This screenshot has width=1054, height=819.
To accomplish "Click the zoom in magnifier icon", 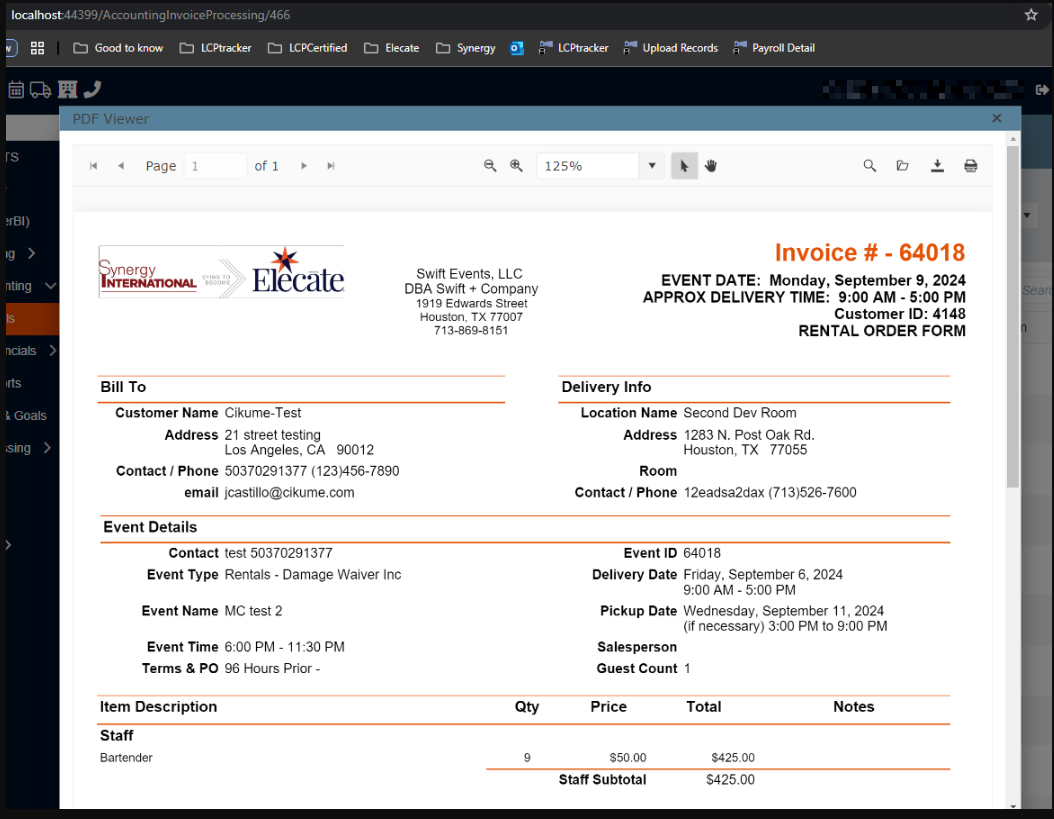I will point(517,166).
